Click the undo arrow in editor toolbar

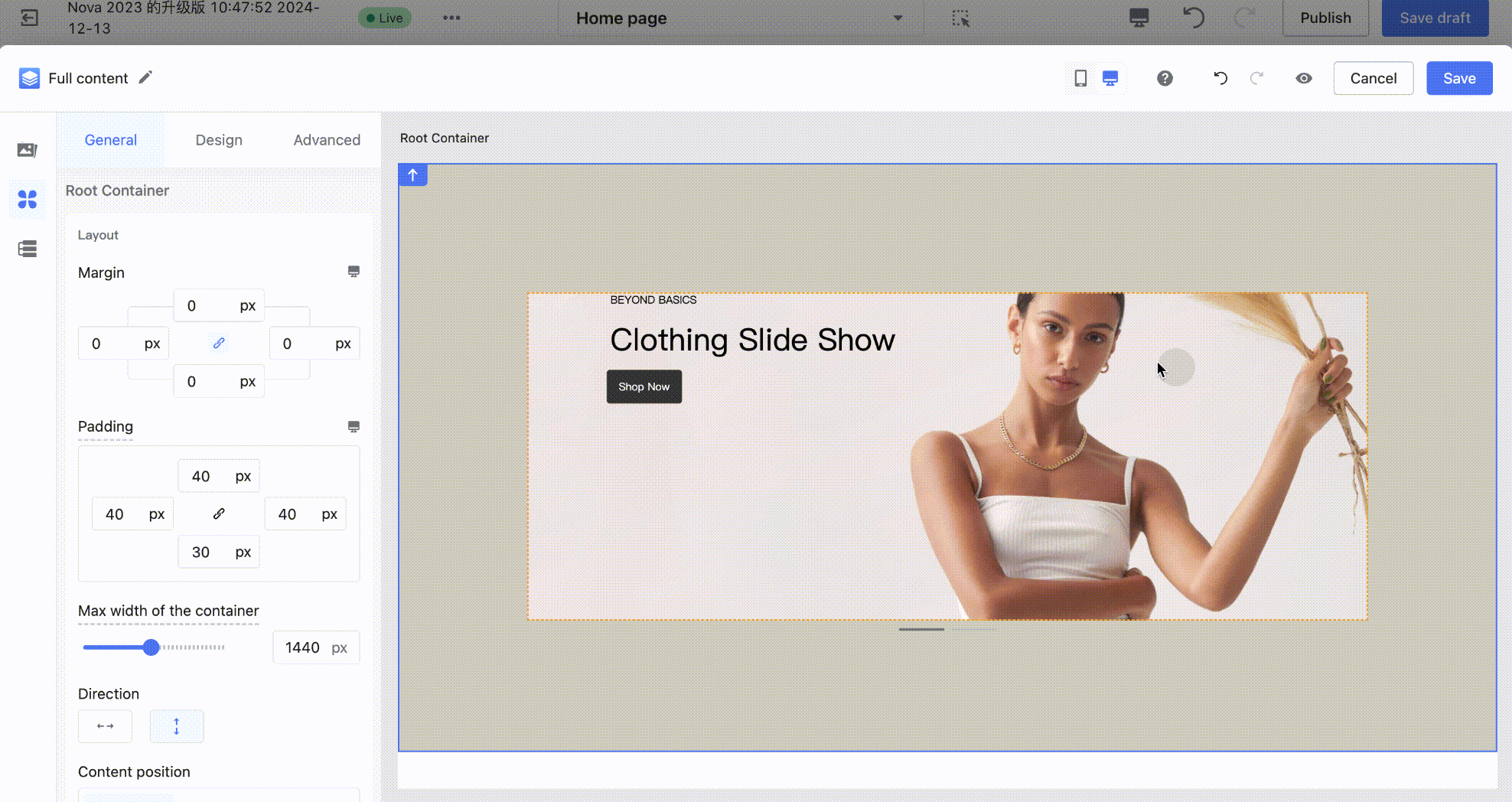pyautogui.click(x=1220, y=78)
